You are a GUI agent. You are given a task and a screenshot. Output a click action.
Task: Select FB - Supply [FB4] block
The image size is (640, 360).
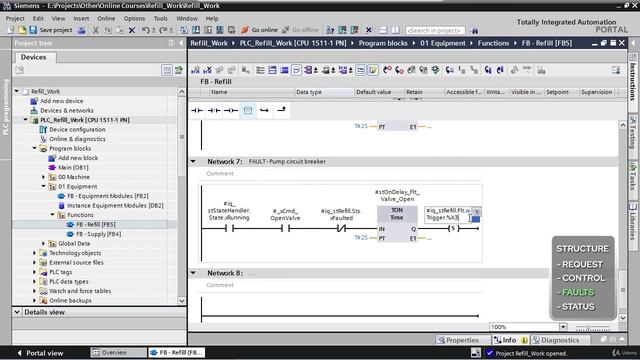98,234
